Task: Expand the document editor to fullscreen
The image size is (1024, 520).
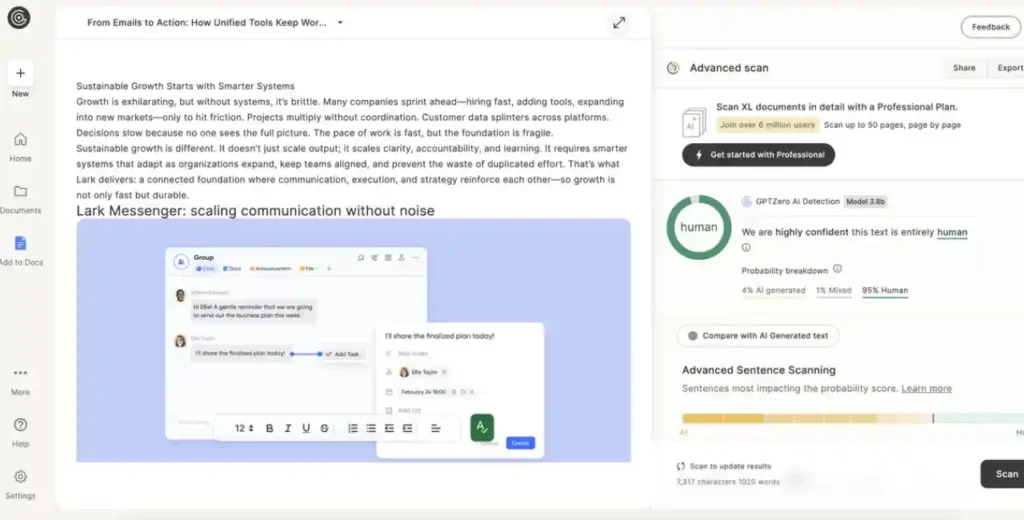Action: (x=619, y=23)
